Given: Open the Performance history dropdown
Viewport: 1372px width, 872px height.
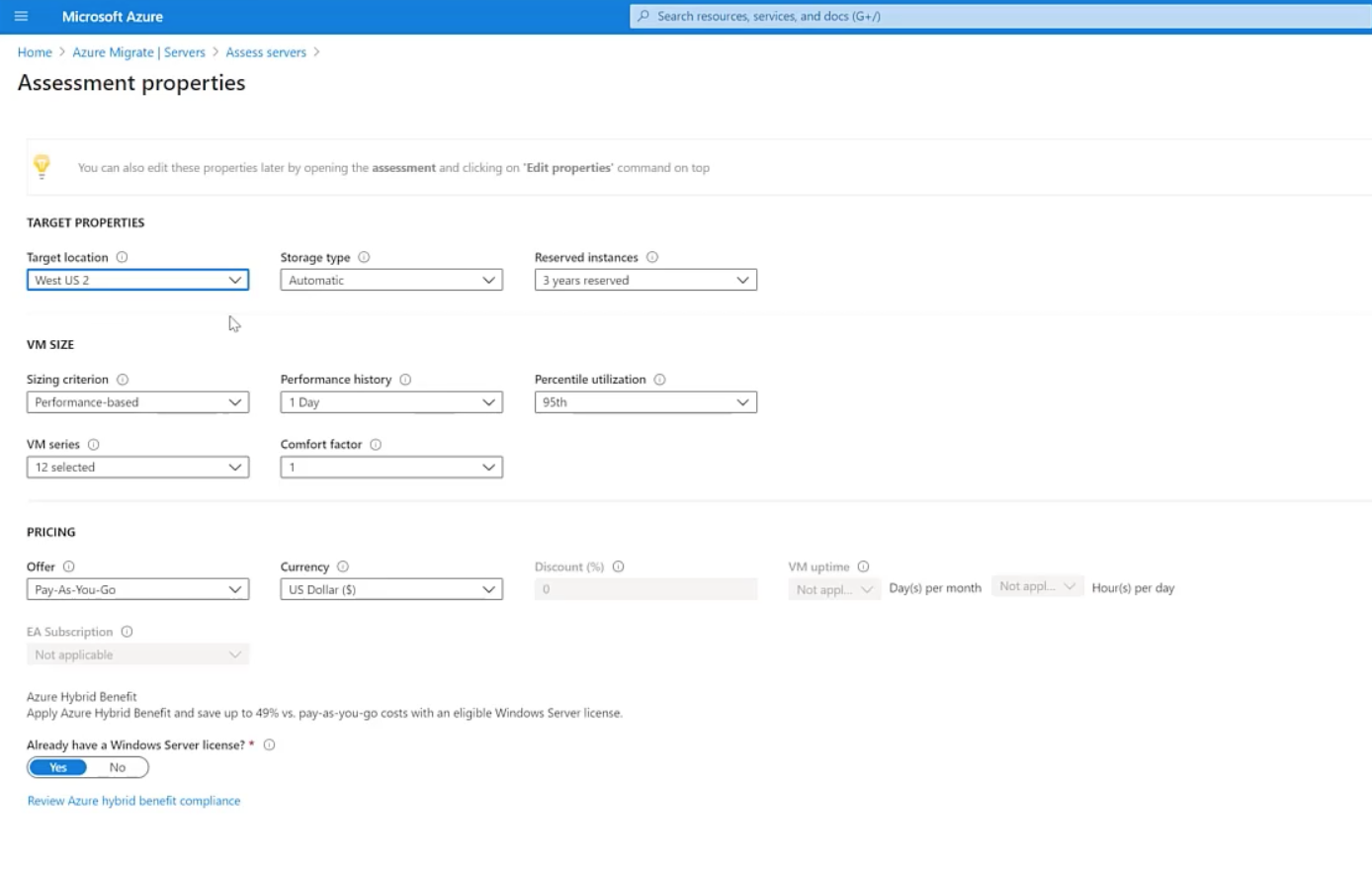Looking at the screenshot, I should 391,402.
